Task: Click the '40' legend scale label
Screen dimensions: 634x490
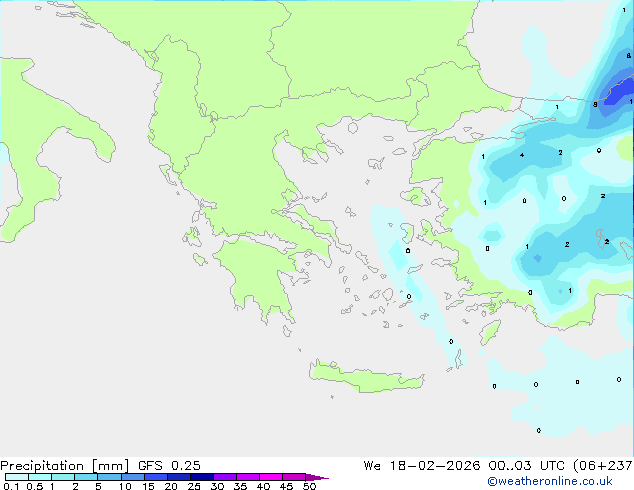Action: 263,486
